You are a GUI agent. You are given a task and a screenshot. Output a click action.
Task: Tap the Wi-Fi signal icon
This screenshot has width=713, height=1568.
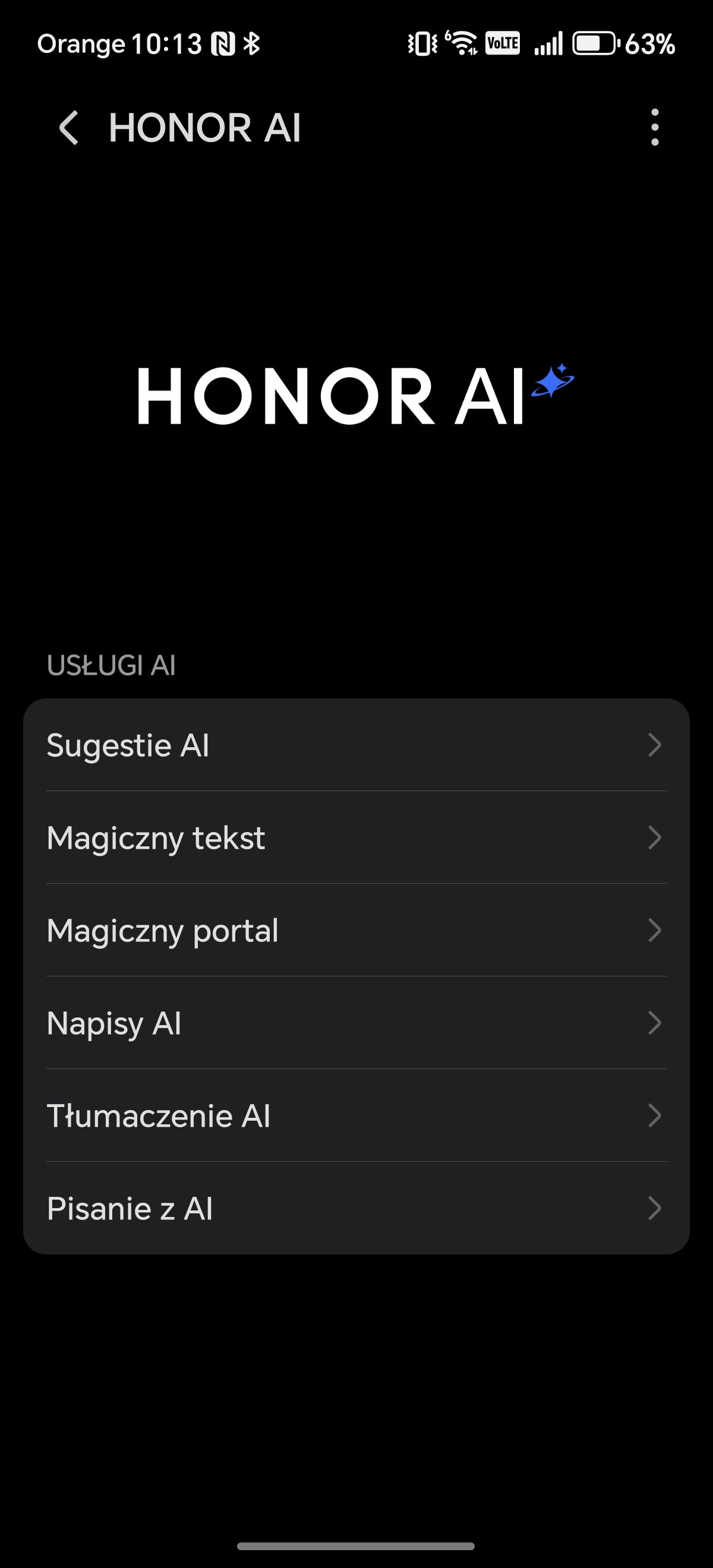[x=462, y=43]
